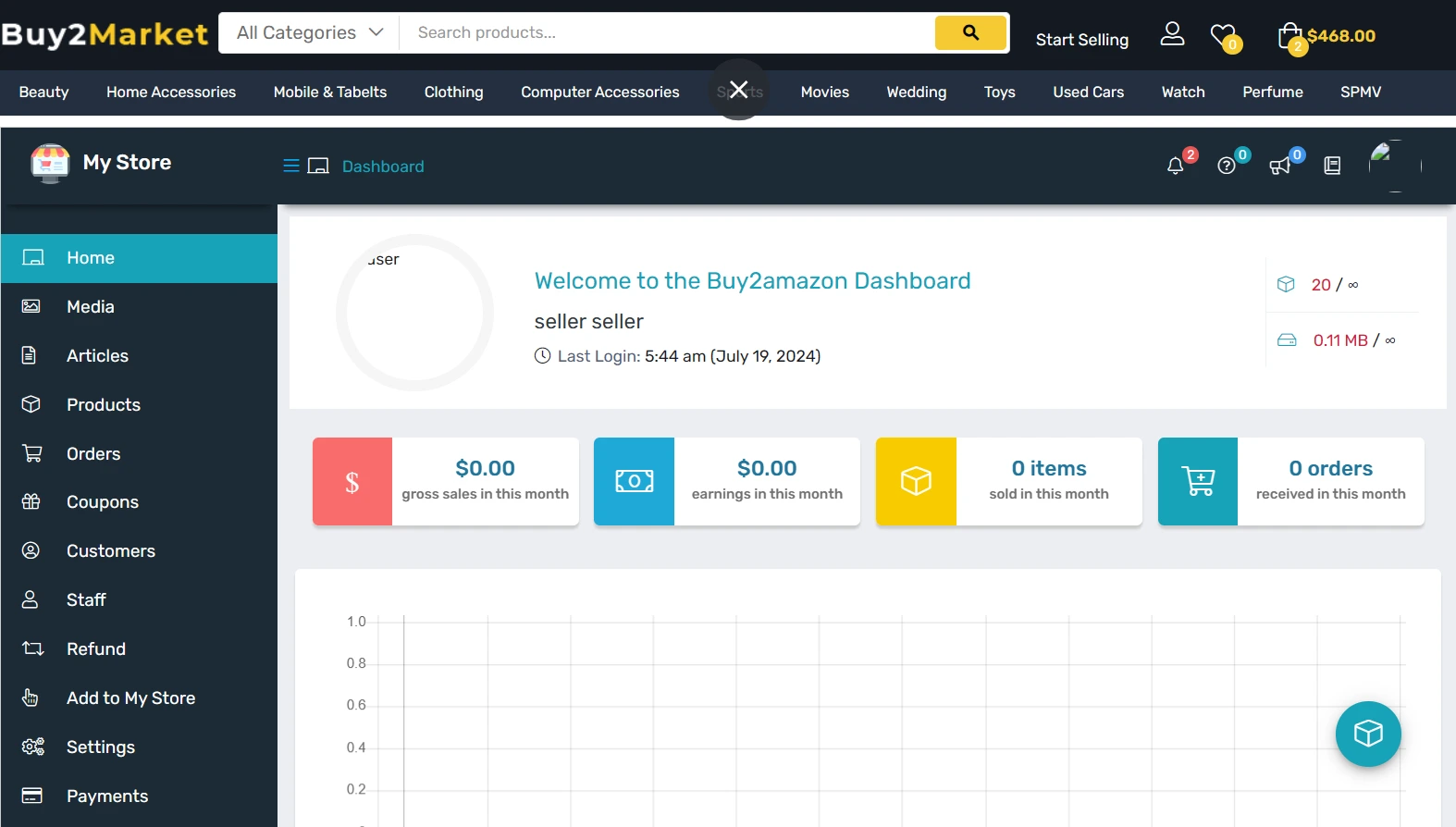Close the overlay with the X button
Image resolution: width=1456 pixels, height=827 pixels.
(738, 90)
